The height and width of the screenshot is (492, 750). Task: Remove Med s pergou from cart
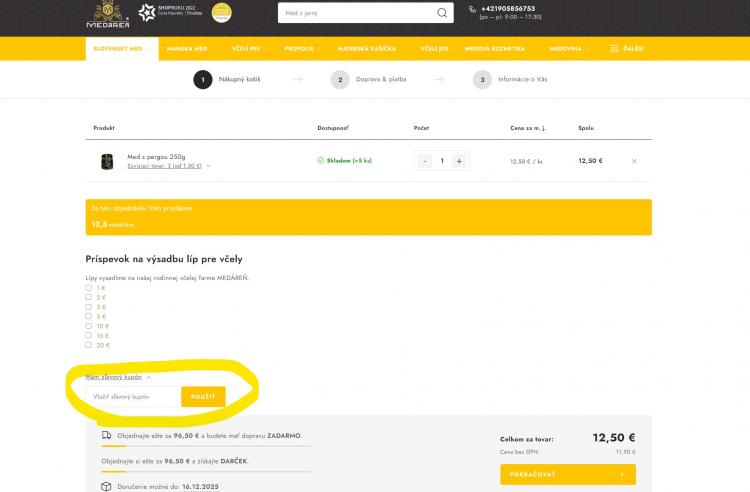coord(634,161)
